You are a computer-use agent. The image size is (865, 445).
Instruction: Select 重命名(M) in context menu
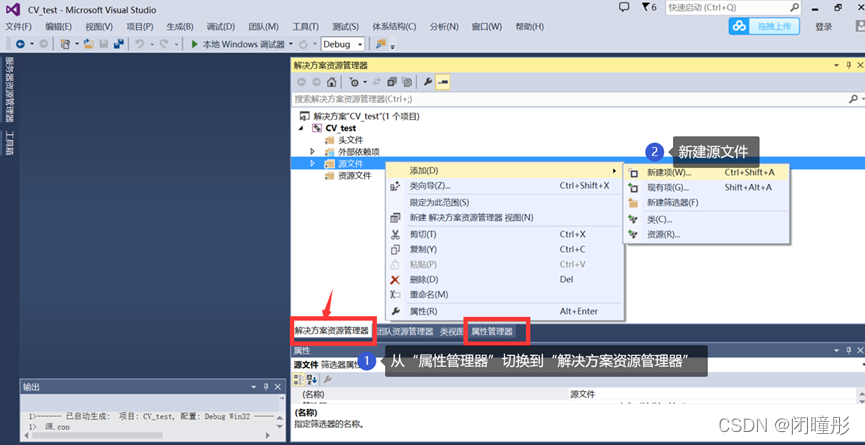[x=504, y=294]
